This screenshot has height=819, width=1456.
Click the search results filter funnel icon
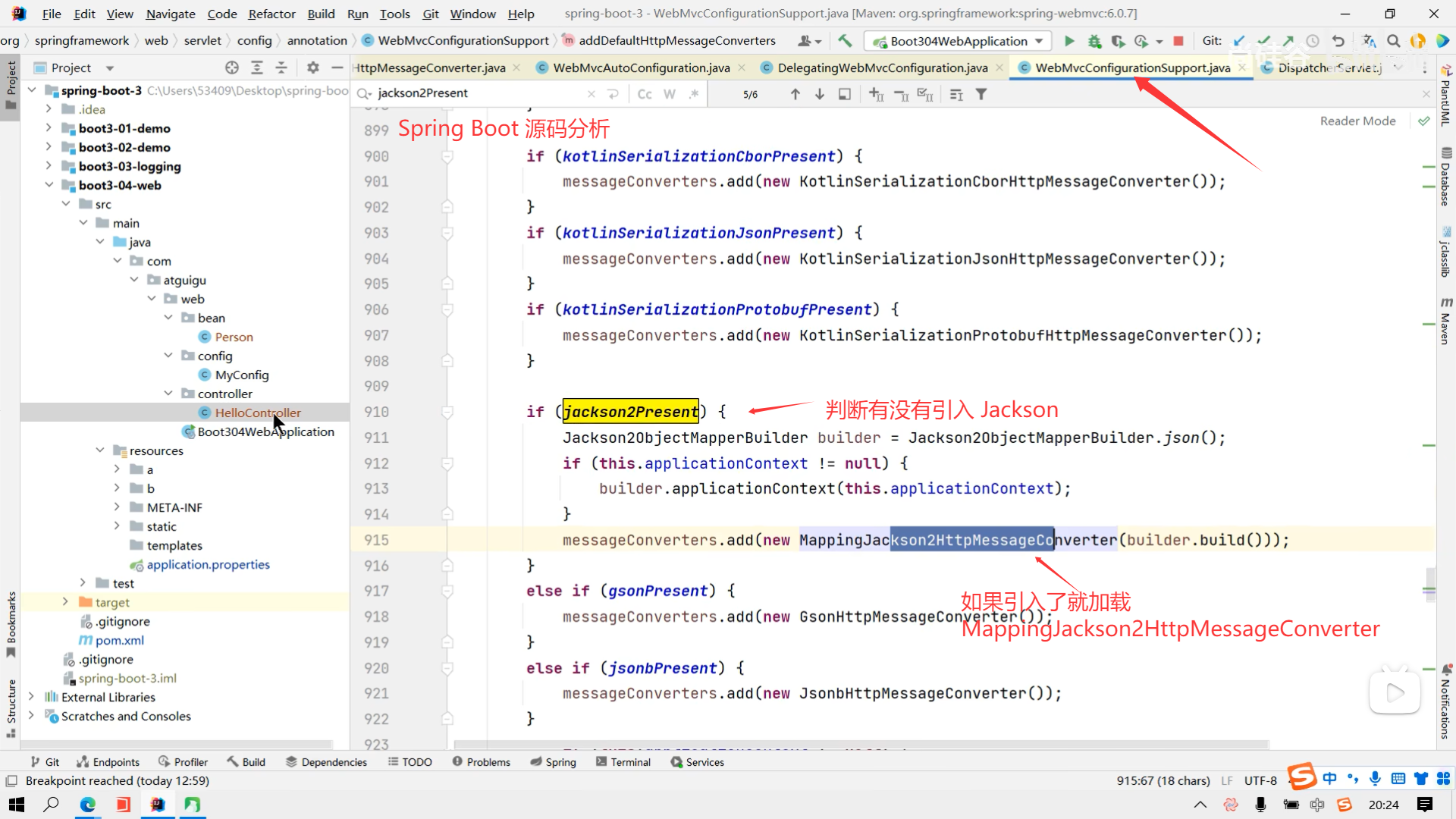coord(981,94)
